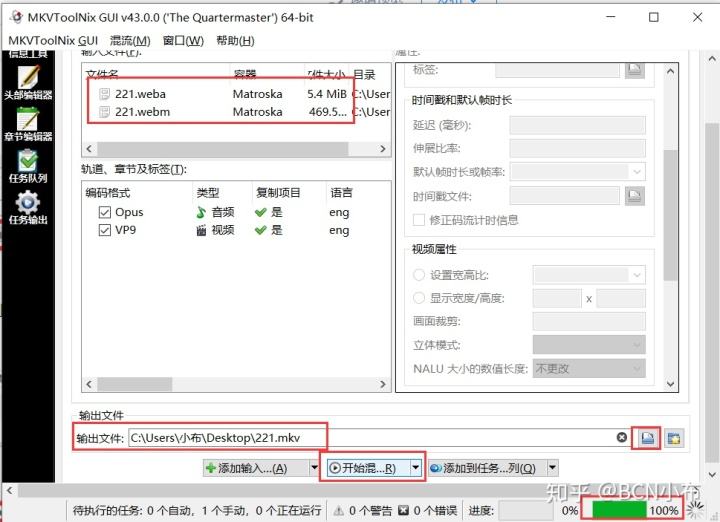
Task: Click add to job queue button
Action: [x=488, y=468]
